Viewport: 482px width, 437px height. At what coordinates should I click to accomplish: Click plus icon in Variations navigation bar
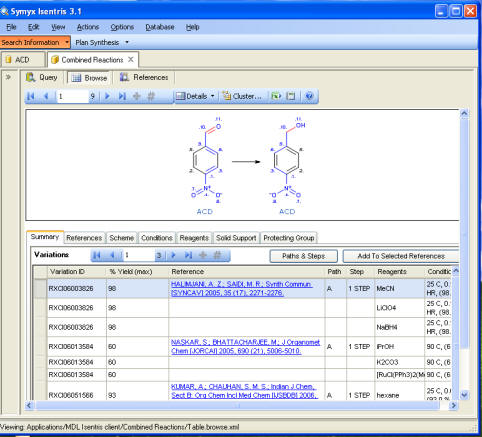pyautogui.click(x=203, y=256)
